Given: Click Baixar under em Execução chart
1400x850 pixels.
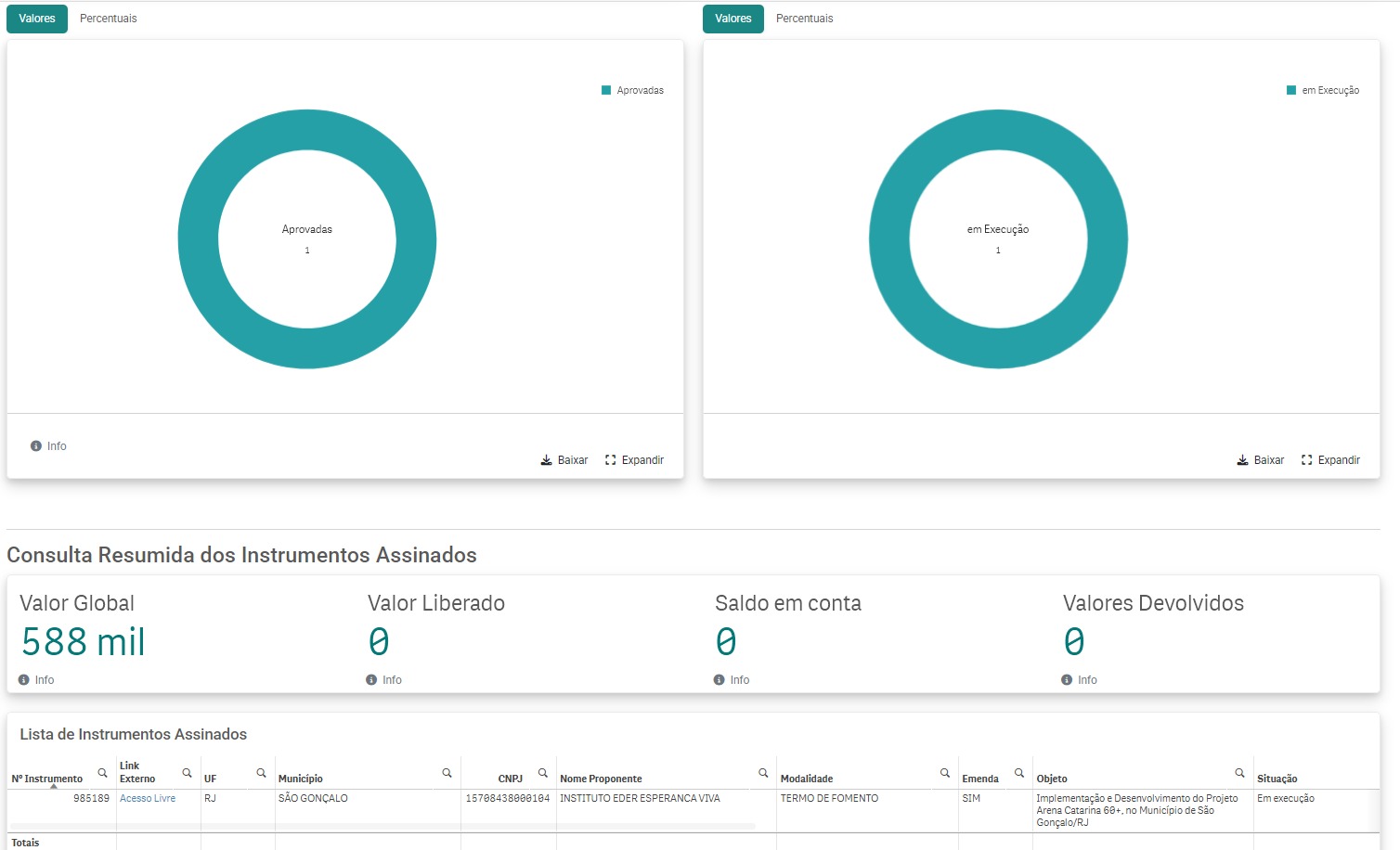Looking at the screenshot, I should (x=1261, y=460).
